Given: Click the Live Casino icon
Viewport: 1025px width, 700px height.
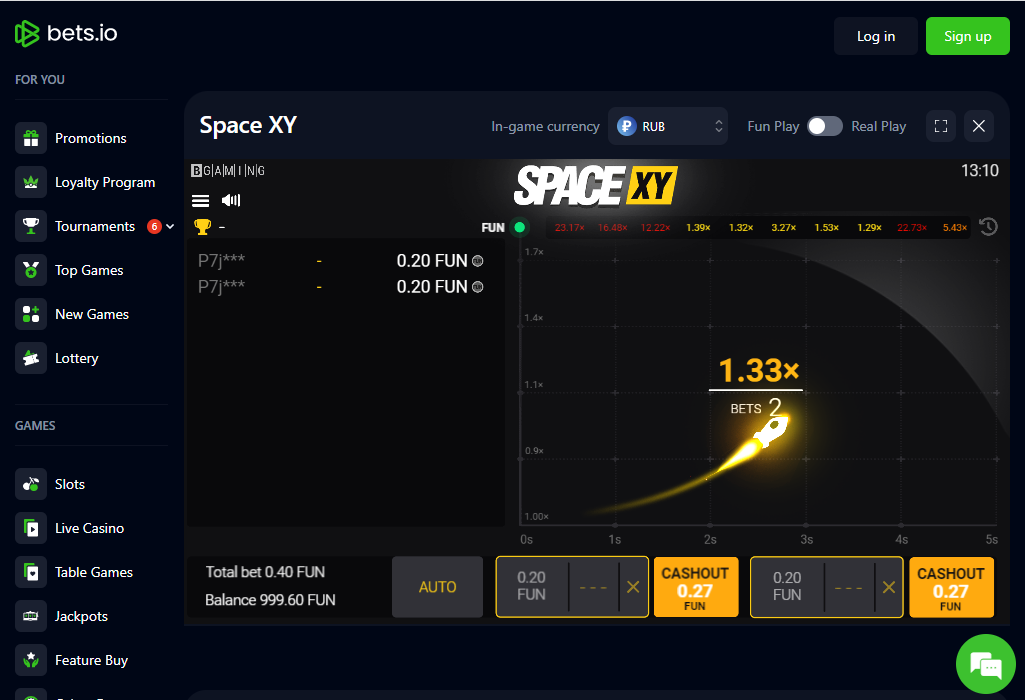Looking at the screenshot, I should 31,528.
